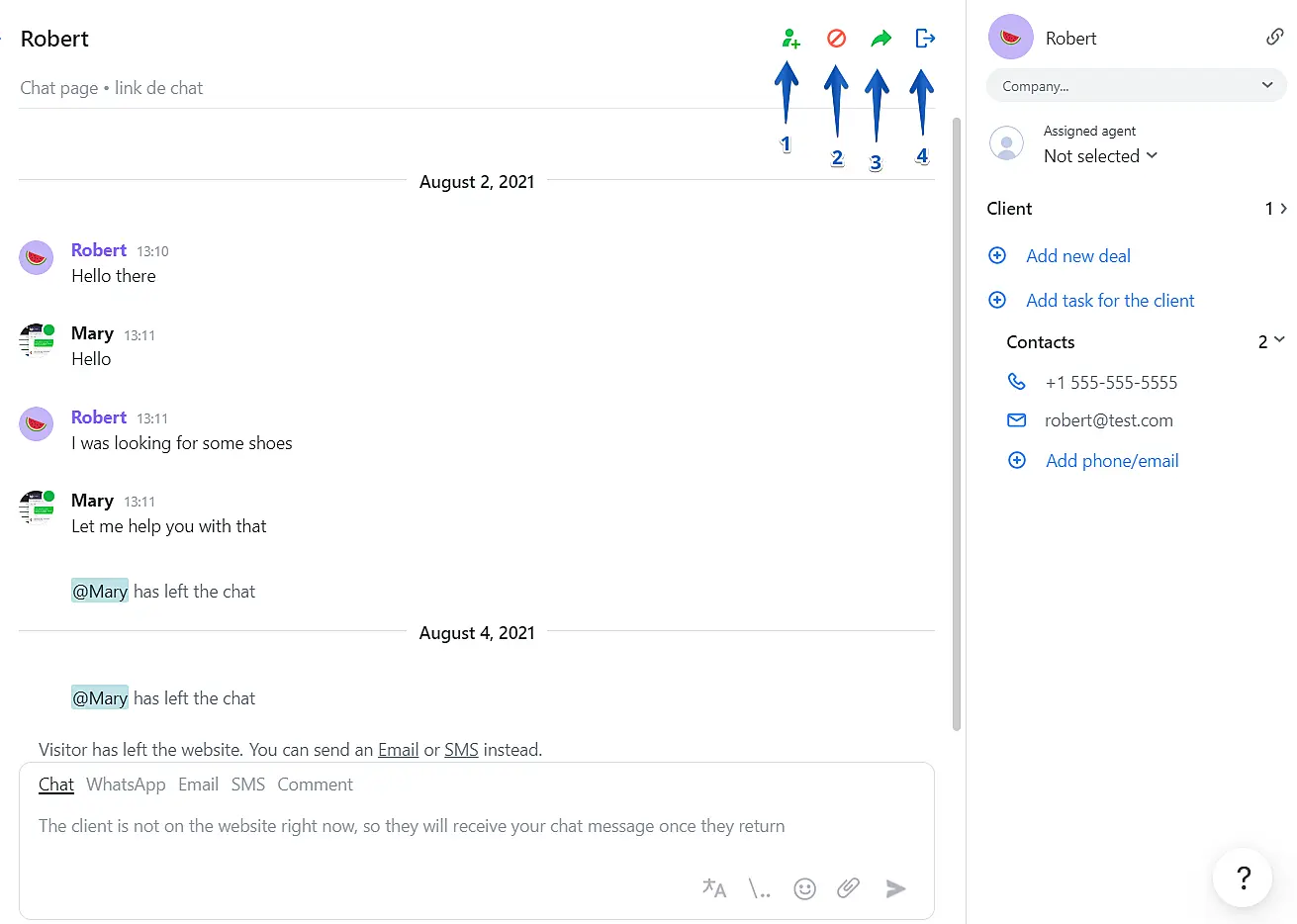Click the Email link in visitor notice
The image size is (1297, 924).
[x=398, y=750]
